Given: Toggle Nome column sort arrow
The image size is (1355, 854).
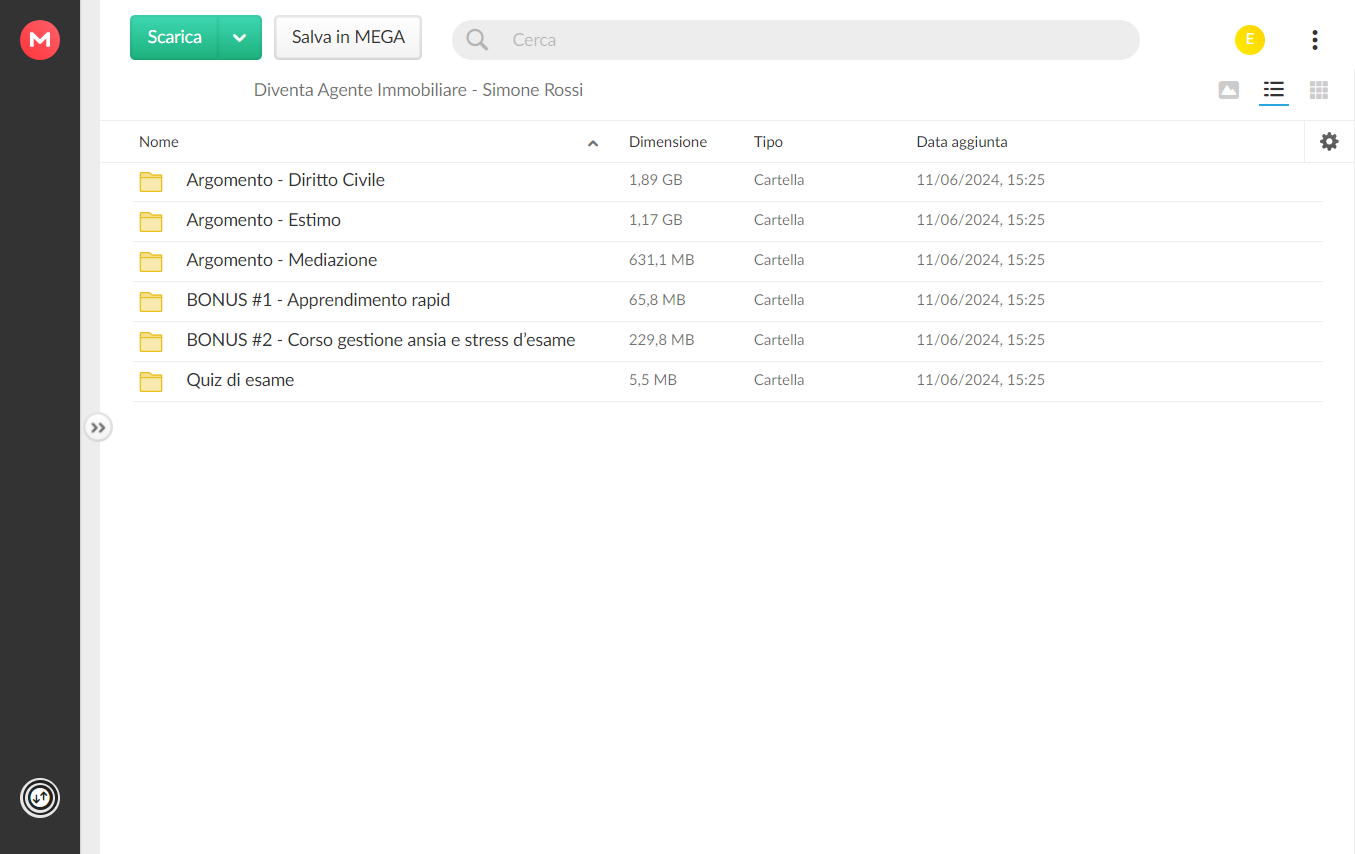Looking at the screenshot, I should pyautogui.click(x=593, y=143).
